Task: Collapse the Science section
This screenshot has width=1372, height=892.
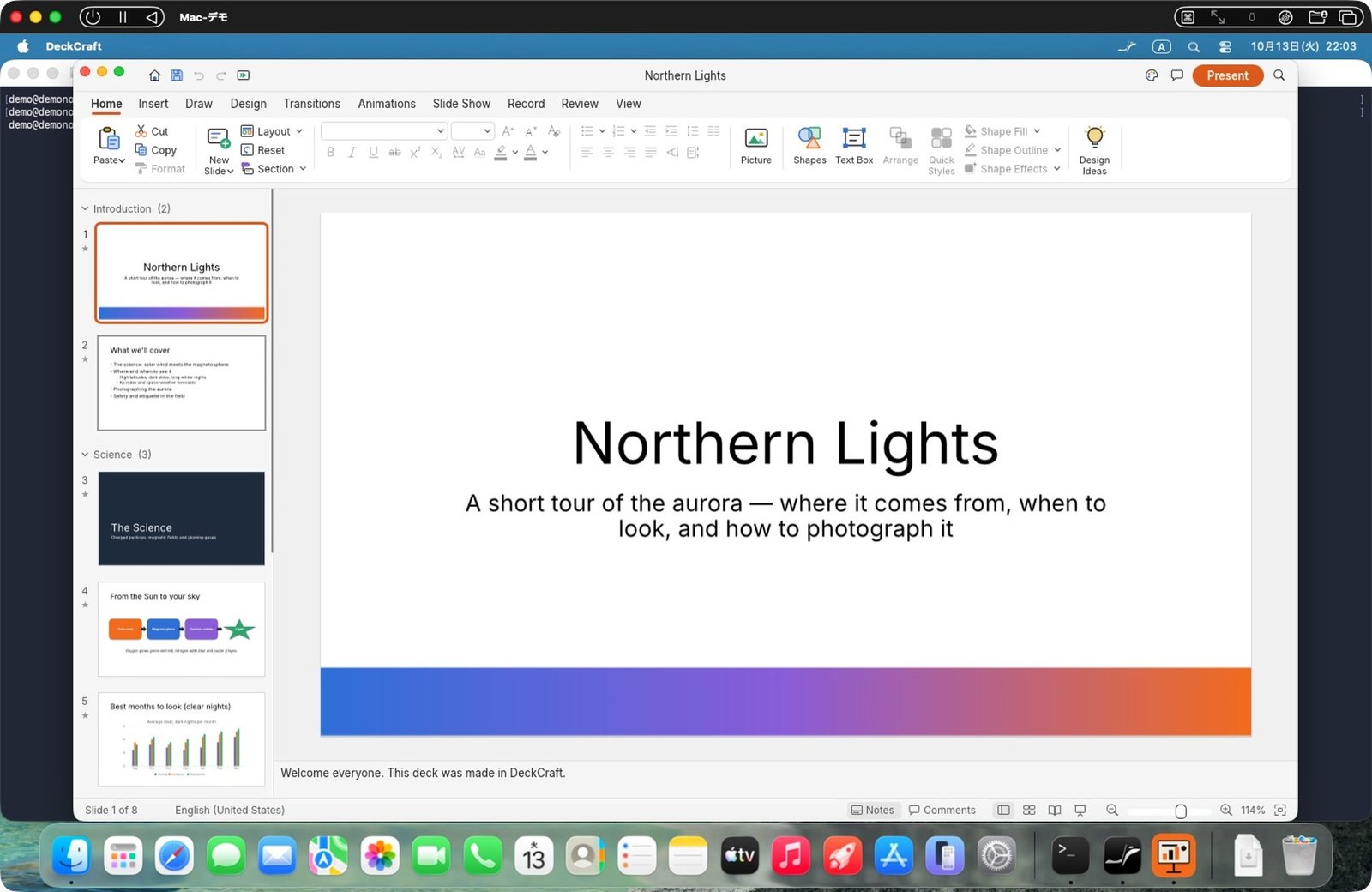Action: [x=85, y=455]
